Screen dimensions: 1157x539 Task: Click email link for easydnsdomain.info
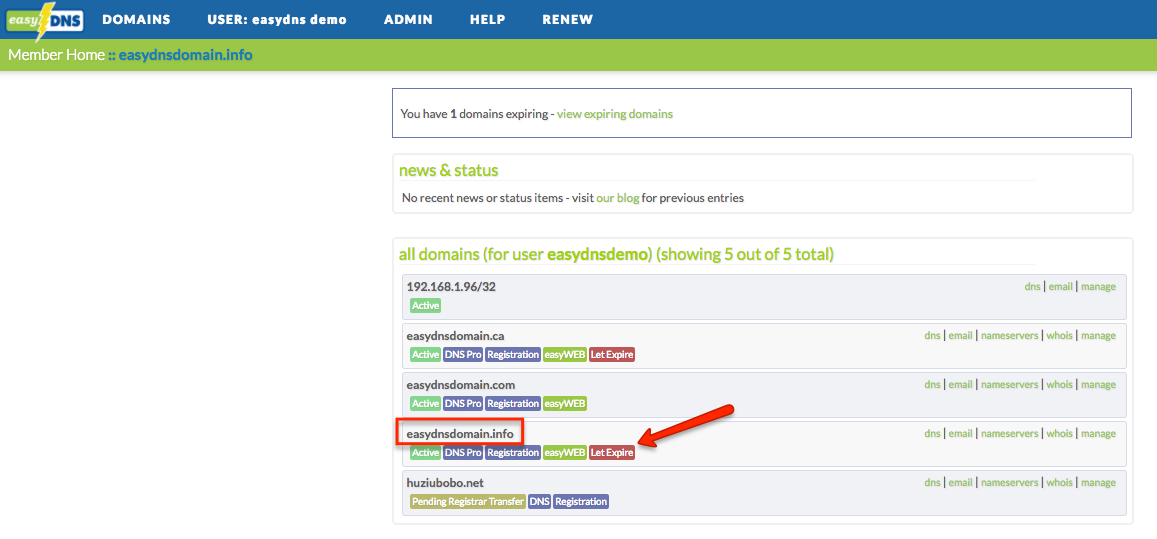pos(960,433)
